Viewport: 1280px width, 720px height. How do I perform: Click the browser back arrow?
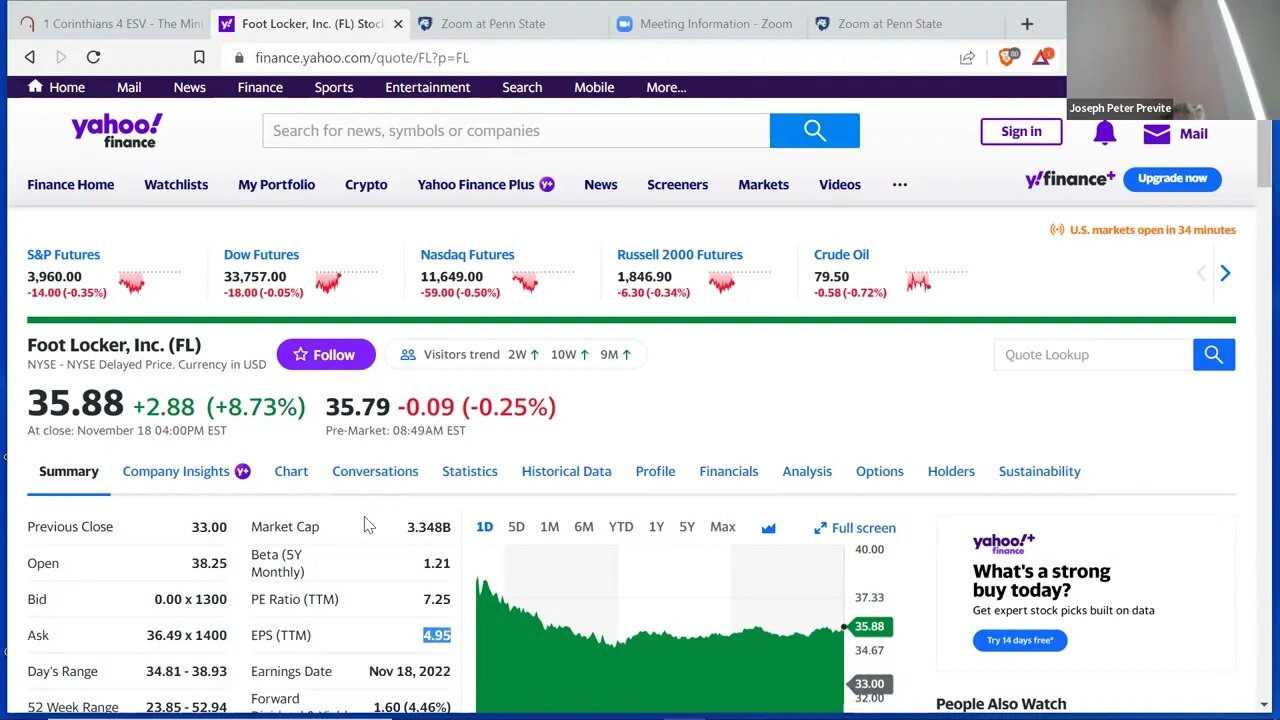pos(30,57)
